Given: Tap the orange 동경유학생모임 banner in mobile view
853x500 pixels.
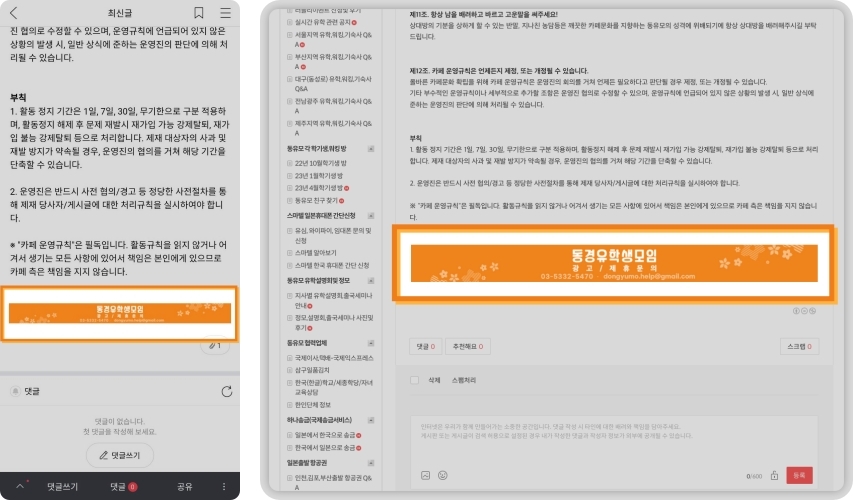Looking at the screenshot, I should pos(120,313).
